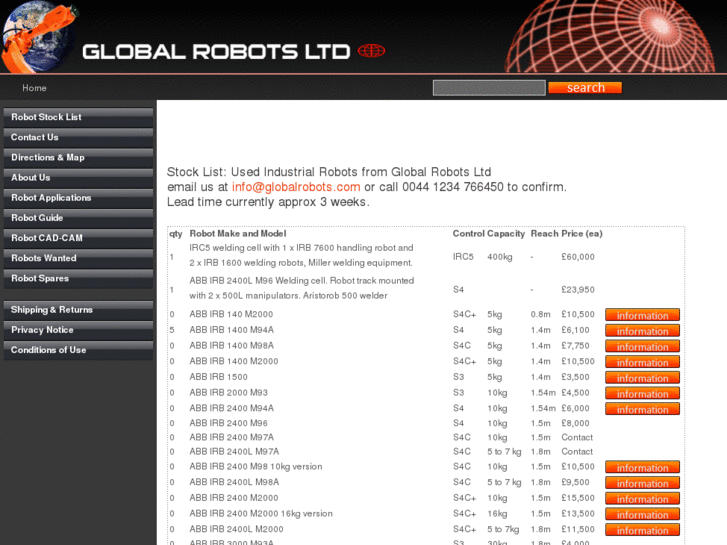This screenshot has height=545, width=727.
Task: Open information for ABB IRB 2400L M98A
Action: click(642, 483)
